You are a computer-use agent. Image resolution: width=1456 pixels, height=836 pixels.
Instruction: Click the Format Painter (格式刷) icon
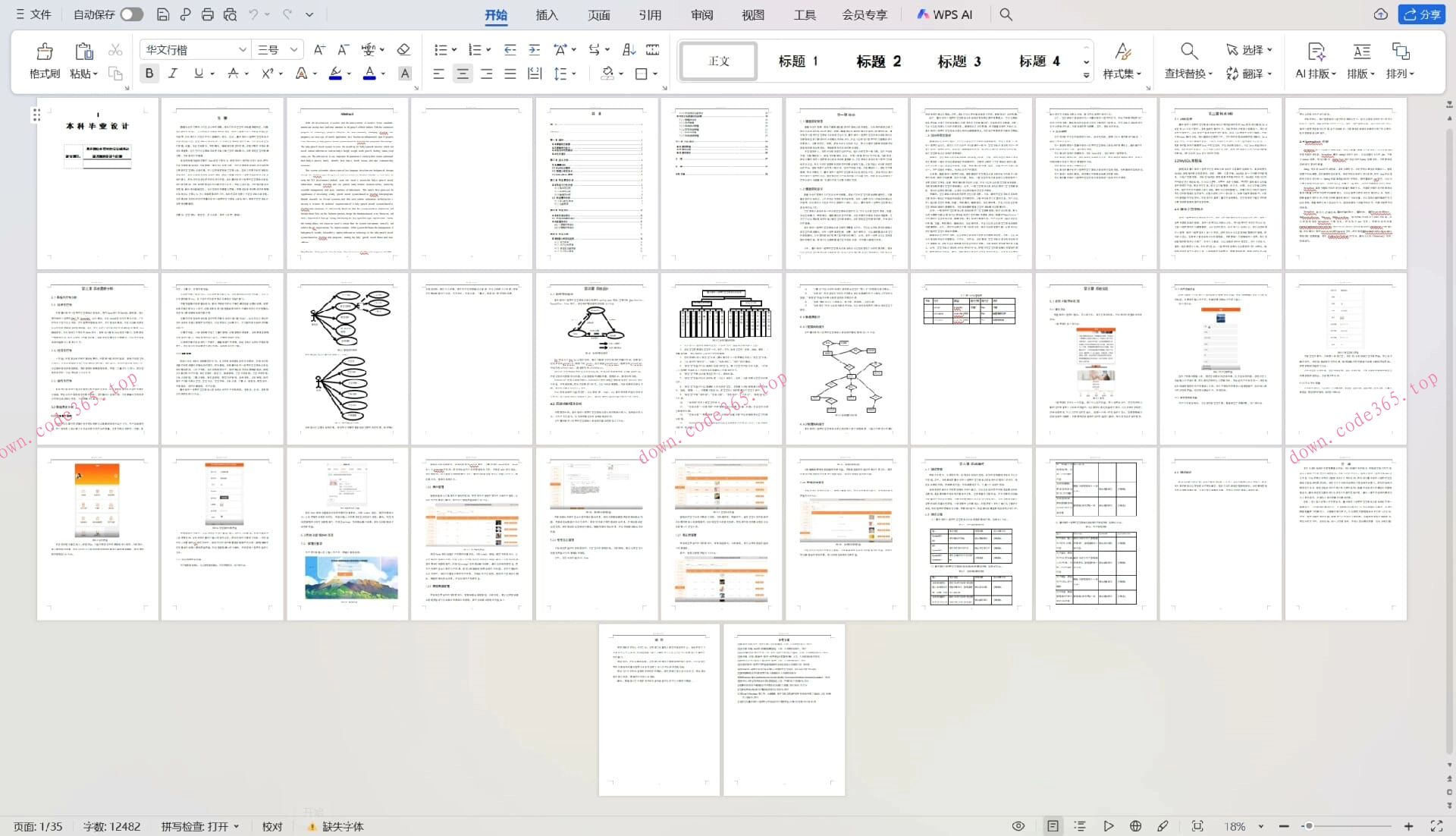pyautogui.click(x=45, y=52)
